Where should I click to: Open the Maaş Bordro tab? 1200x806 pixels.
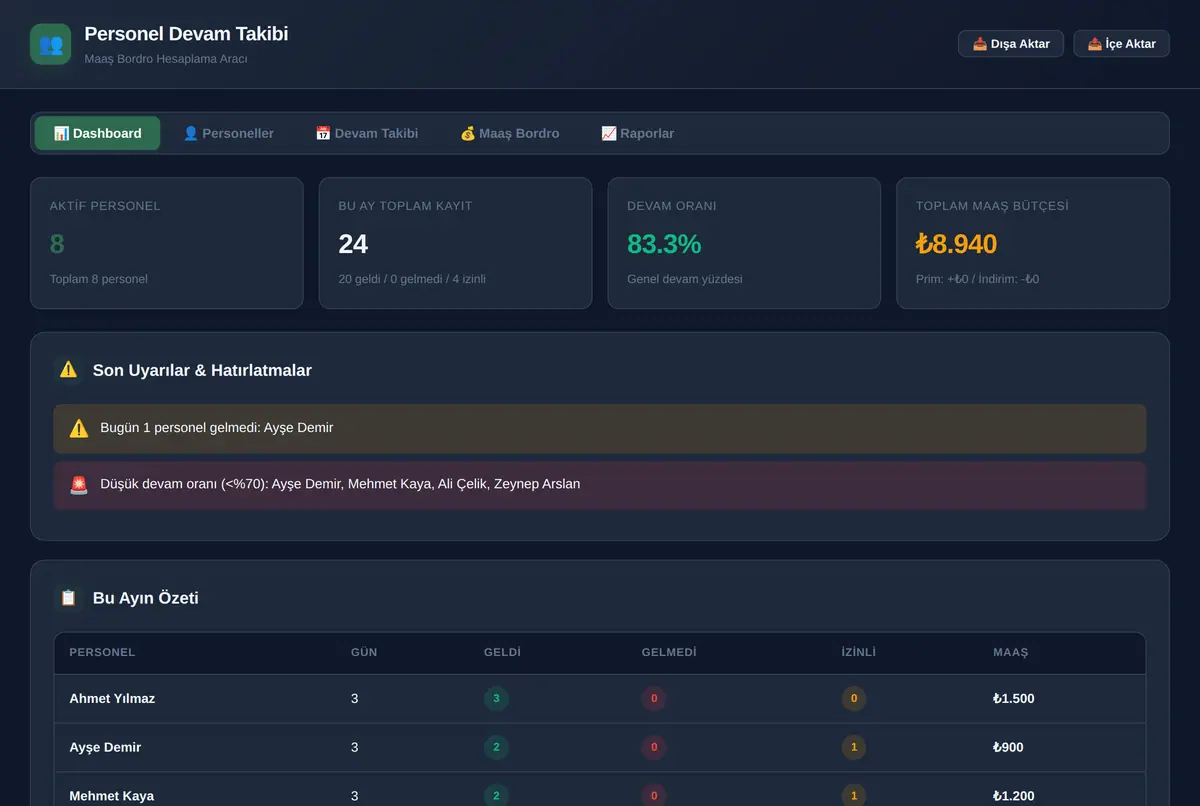pos(509,133)
